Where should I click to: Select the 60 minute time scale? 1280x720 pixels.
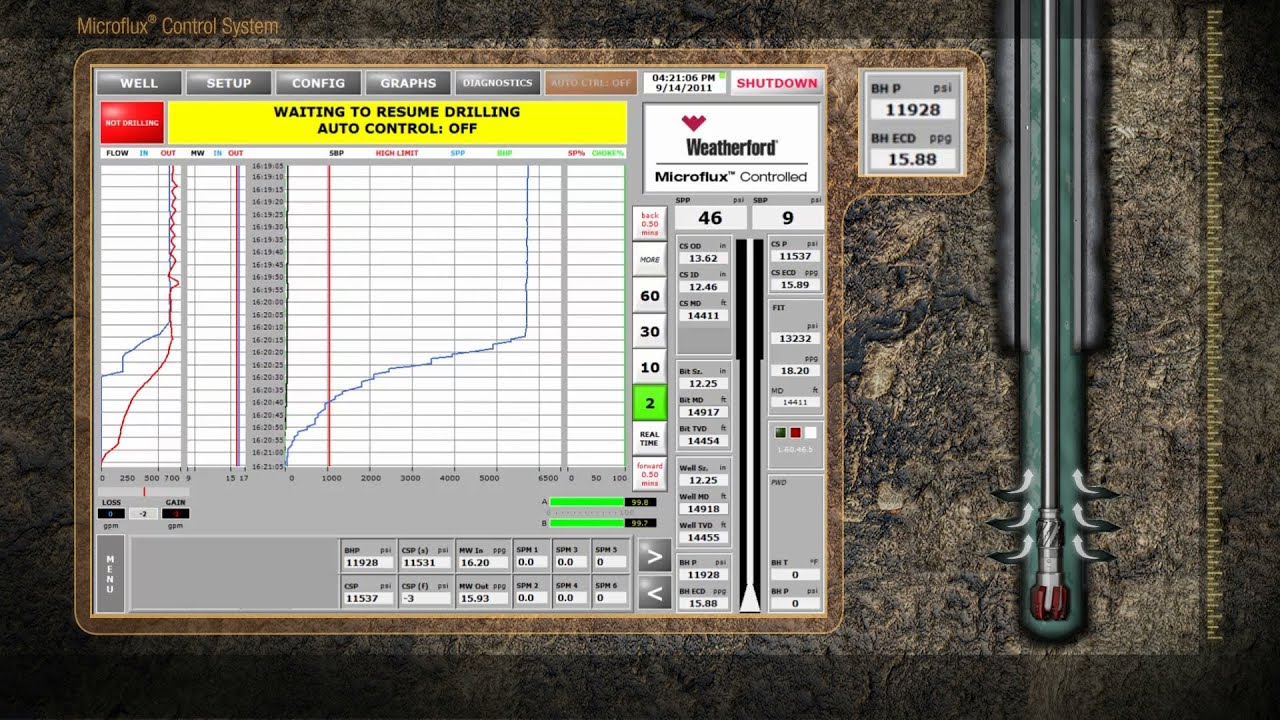pos(650,296)
